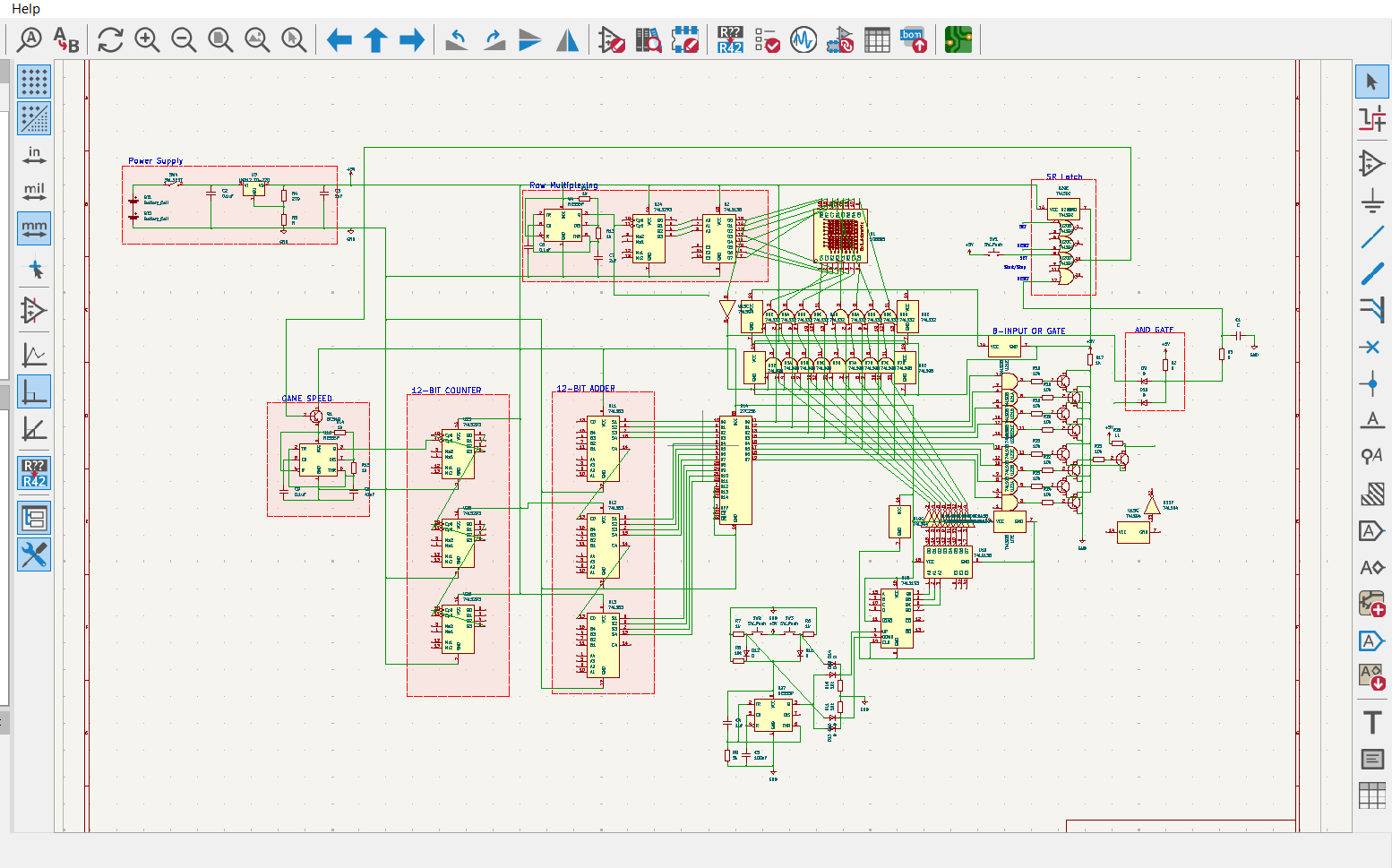Viewport: 1392px width, 868px height.
Task: Select the Place Wire tool
Action: click(x=1371, y=237)
